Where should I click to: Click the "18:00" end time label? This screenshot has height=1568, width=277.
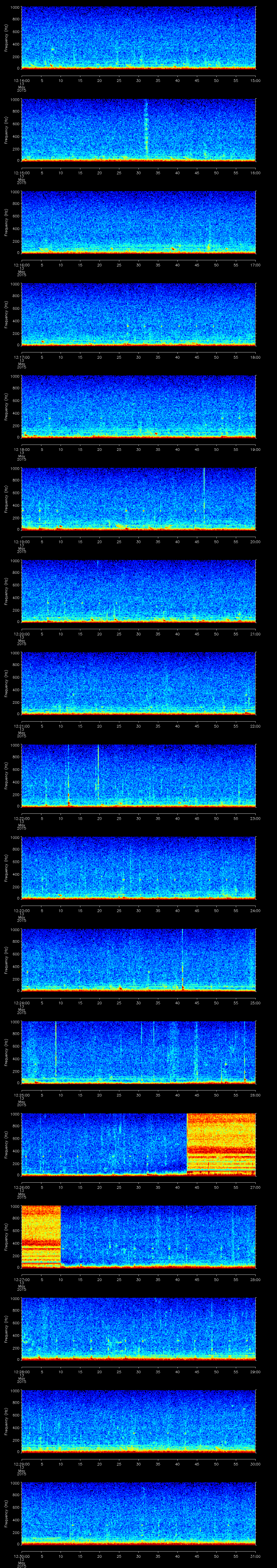[256, 357]
